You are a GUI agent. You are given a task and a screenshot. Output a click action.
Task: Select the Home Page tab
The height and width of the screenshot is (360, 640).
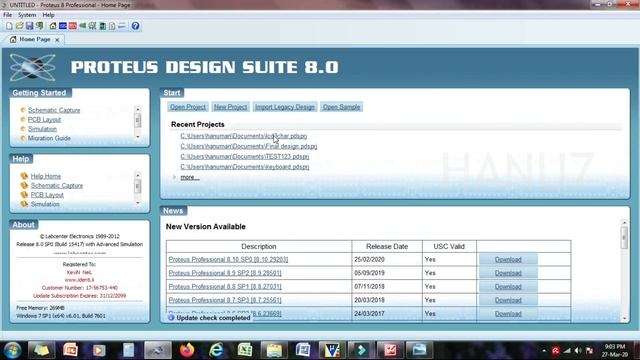pos(35,40)
